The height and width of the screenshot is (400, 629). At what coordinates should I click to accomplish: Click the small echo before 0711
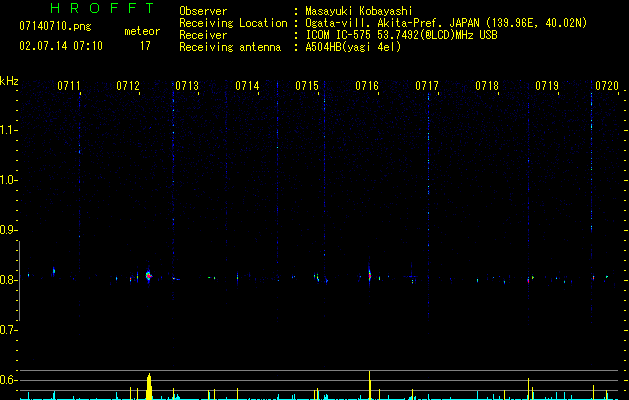click(54, 272)
